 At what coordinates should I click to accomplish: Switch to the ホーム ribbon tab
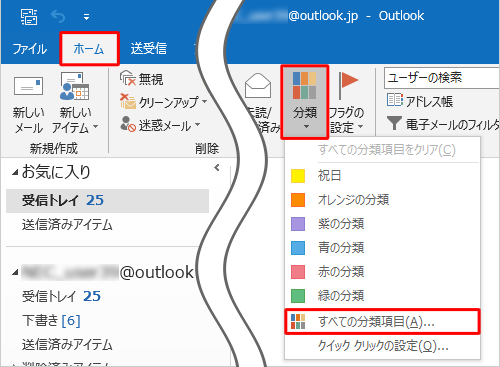[x=89, y=49]
